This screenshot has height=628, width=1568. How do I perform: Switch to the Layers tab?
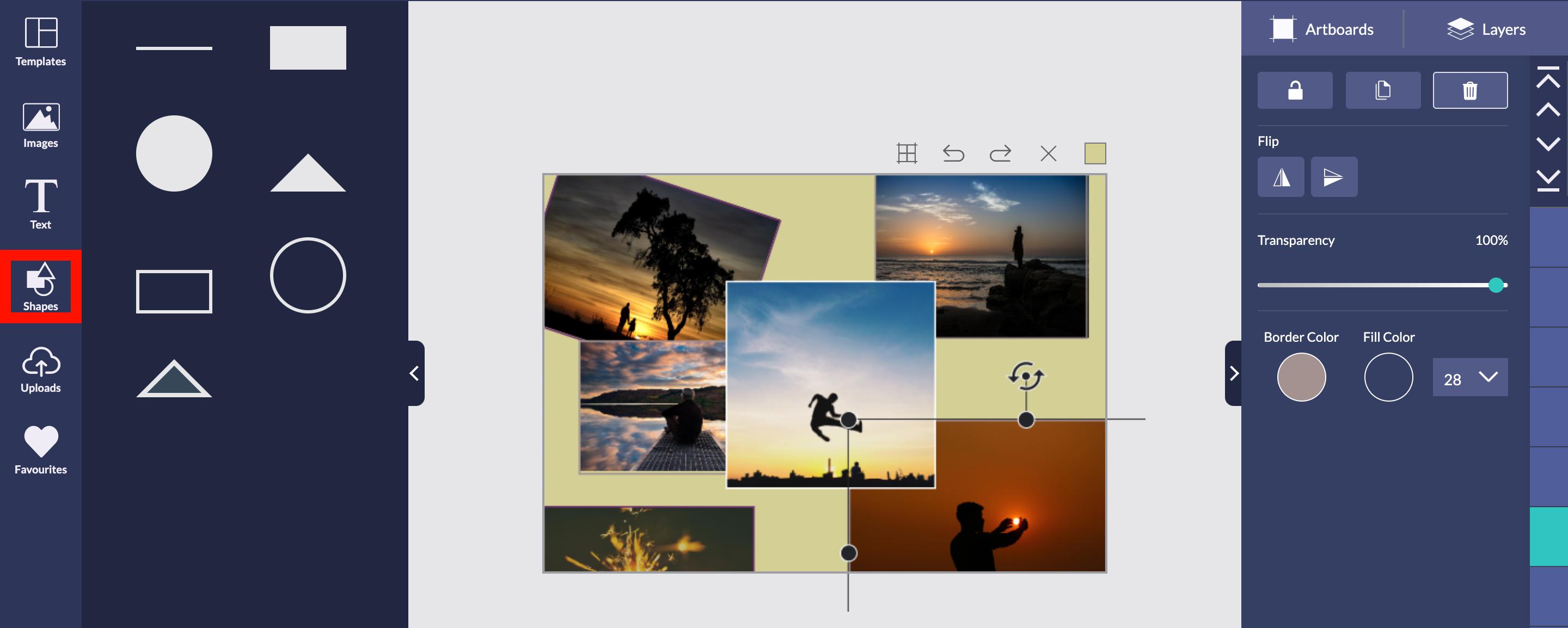pos(1484,29)
